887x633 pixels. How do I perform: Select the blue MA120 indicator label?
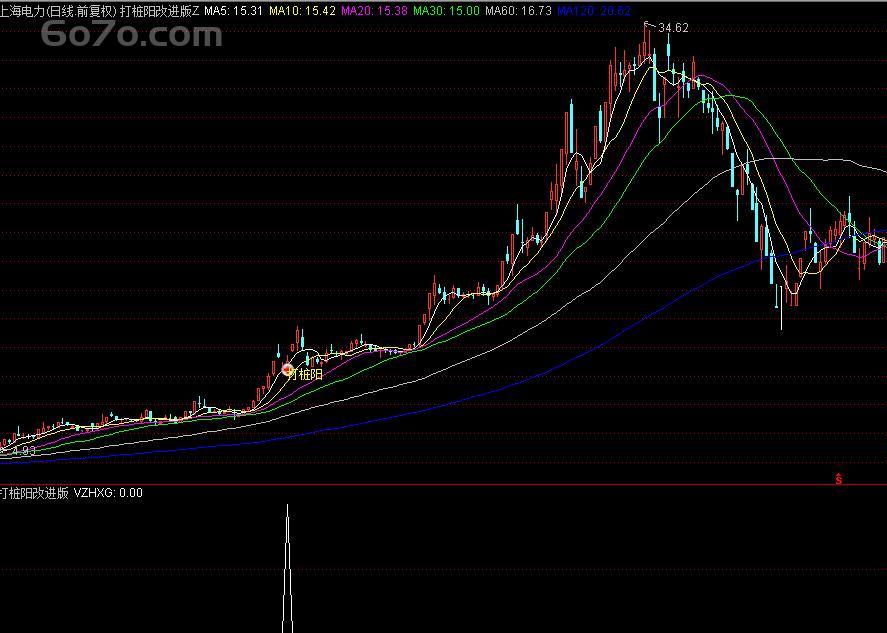click(594, 11)
